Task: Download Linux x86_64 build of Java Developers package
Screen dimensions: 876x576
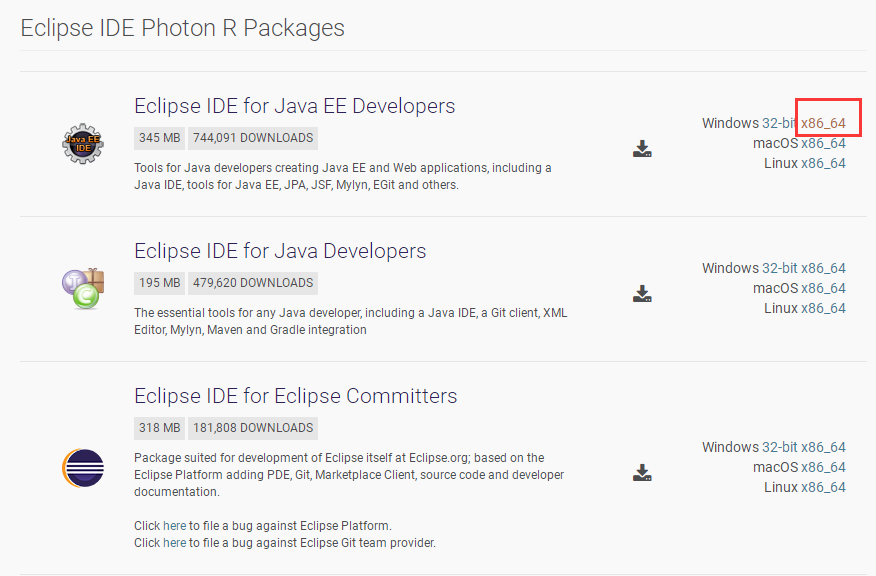Action: point(824,307)
